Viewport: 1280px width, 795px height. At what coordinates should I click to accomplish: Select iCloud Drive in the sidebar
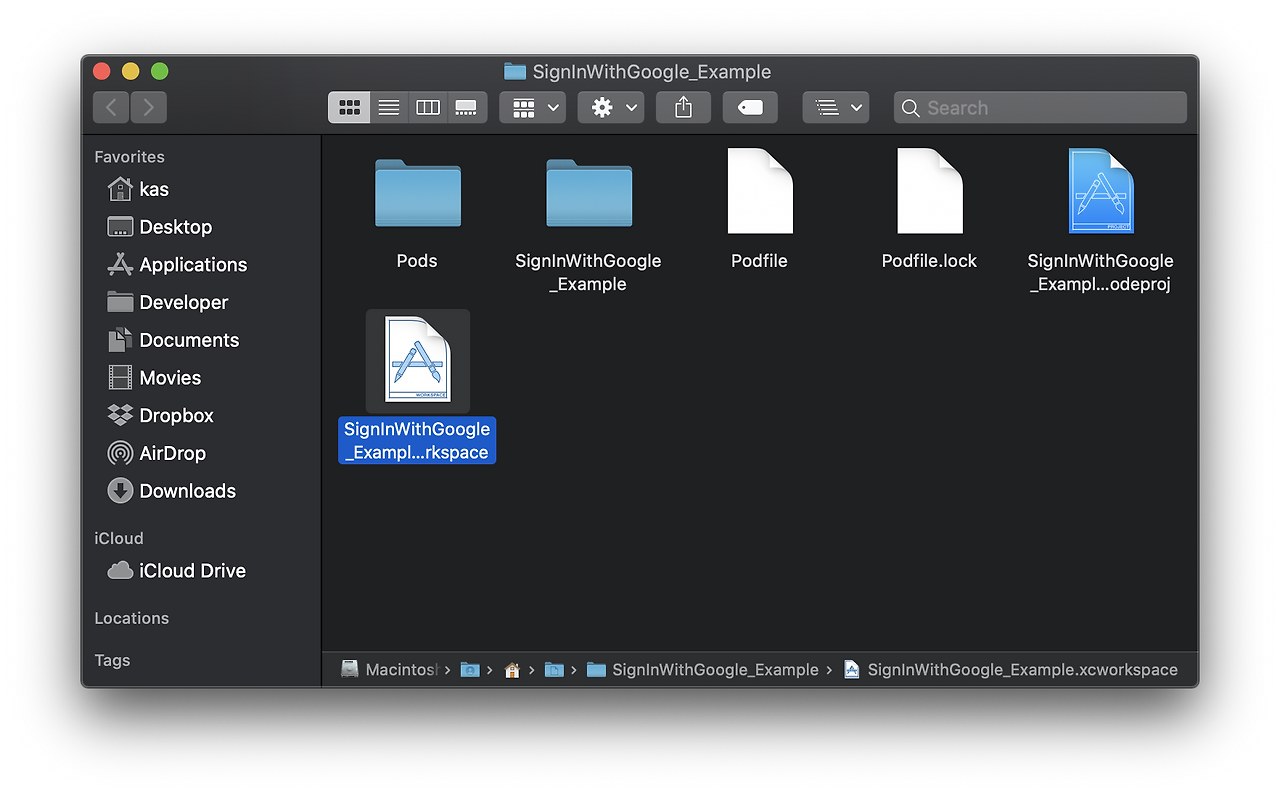tap(177, 571)
